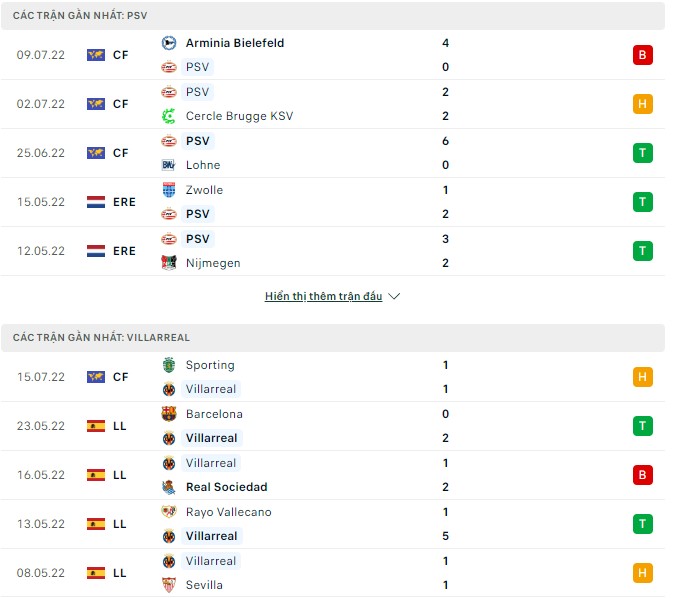The image size is (673, 598).
Task: Click the Barcelona club crest
Action: 168,414
